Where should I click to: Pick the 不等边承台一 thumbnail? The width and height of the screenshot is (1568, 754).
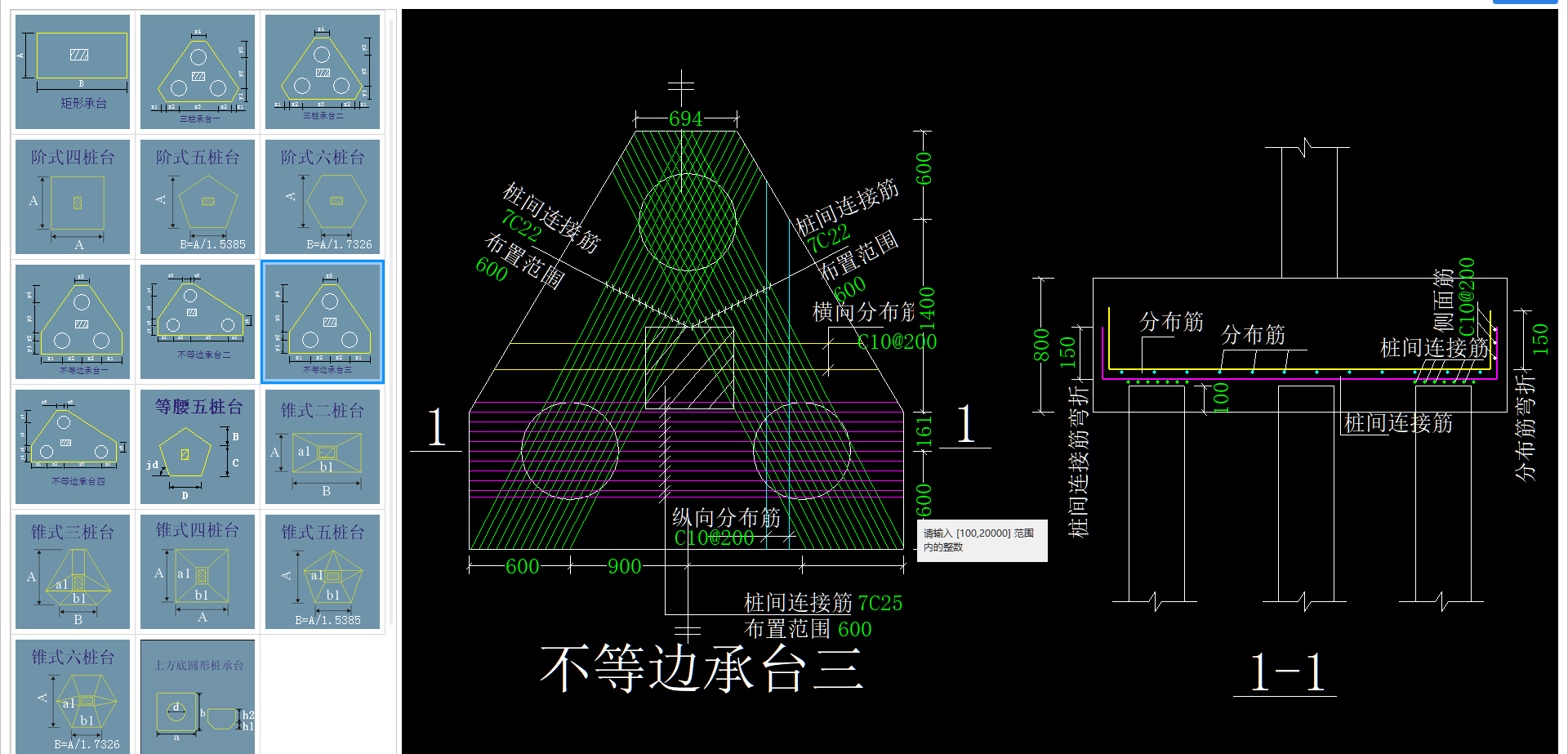73,322
